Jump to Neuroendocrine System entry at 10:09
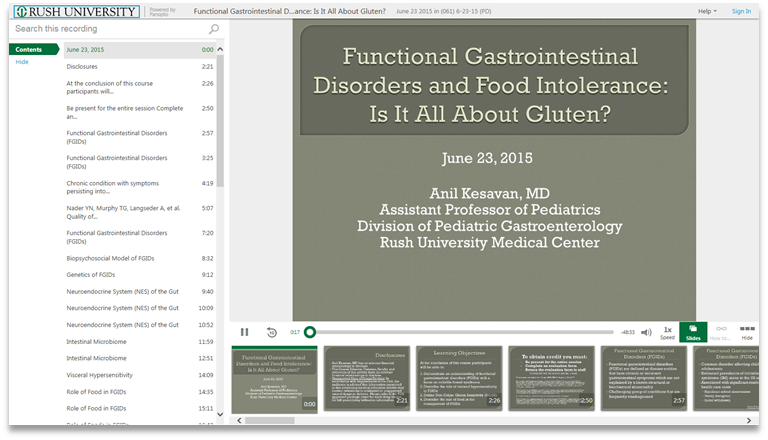Screen dimensions: 768x440 (140, 308)
